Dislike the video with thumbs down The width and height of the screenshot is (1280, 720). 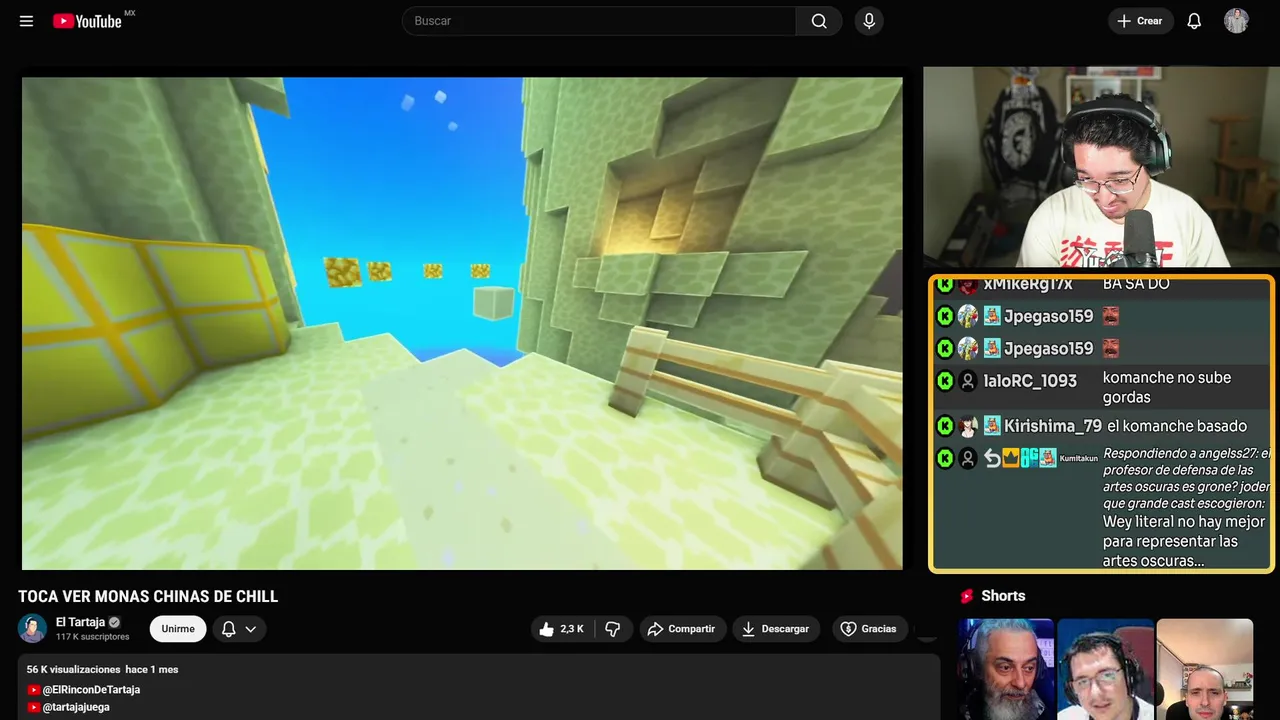pos(613,629)
